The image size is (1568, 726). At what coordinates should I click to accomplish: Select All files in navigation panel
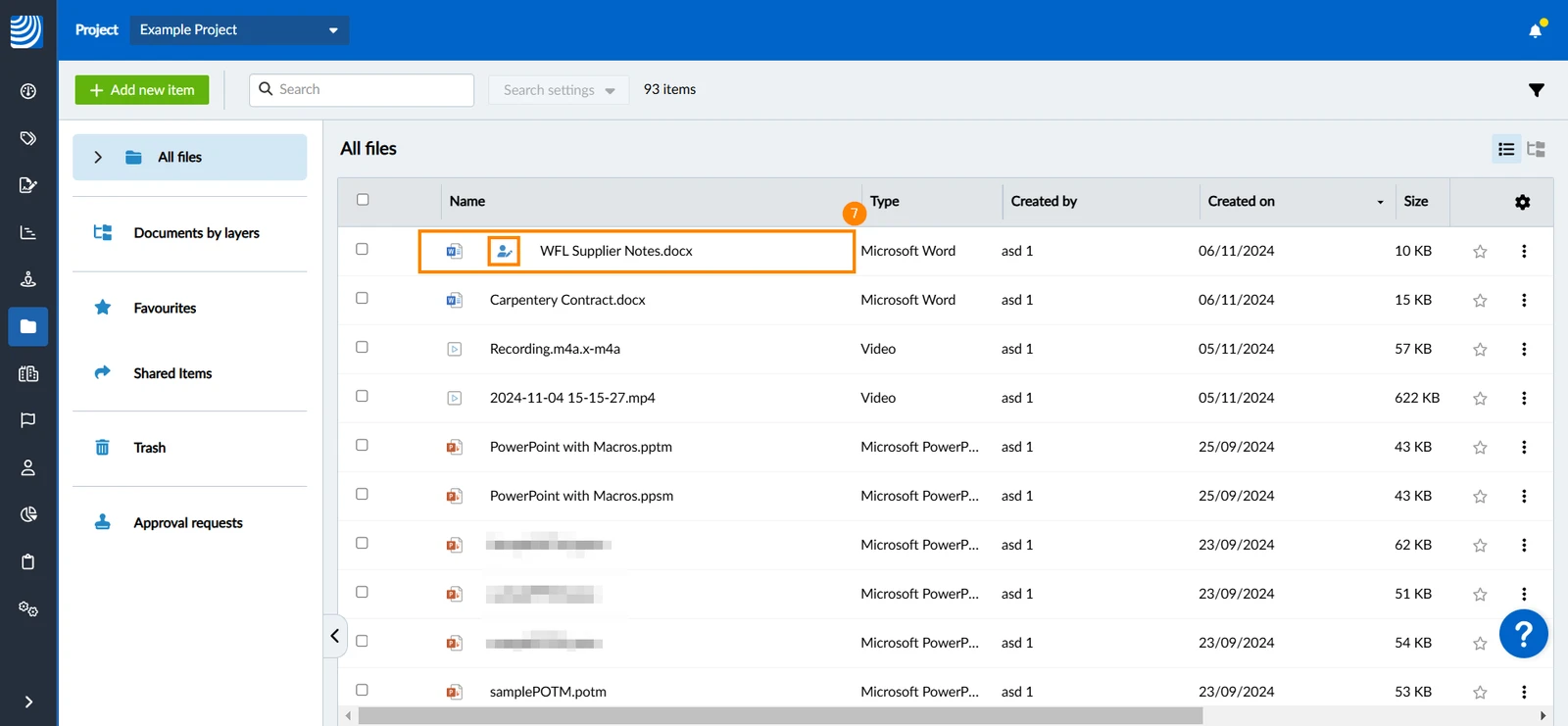click(x=189, y=157)
